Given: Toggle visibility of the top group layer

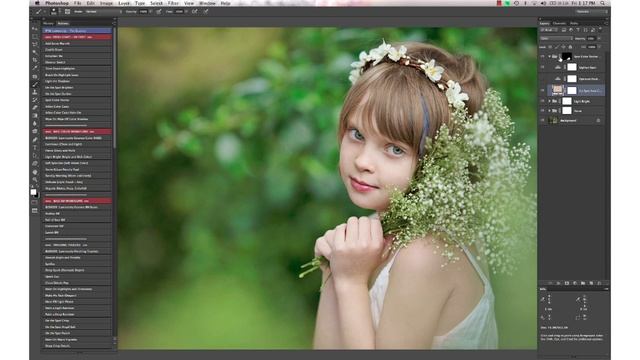Looking at the screenshot, I should click(x=542, y=56).
